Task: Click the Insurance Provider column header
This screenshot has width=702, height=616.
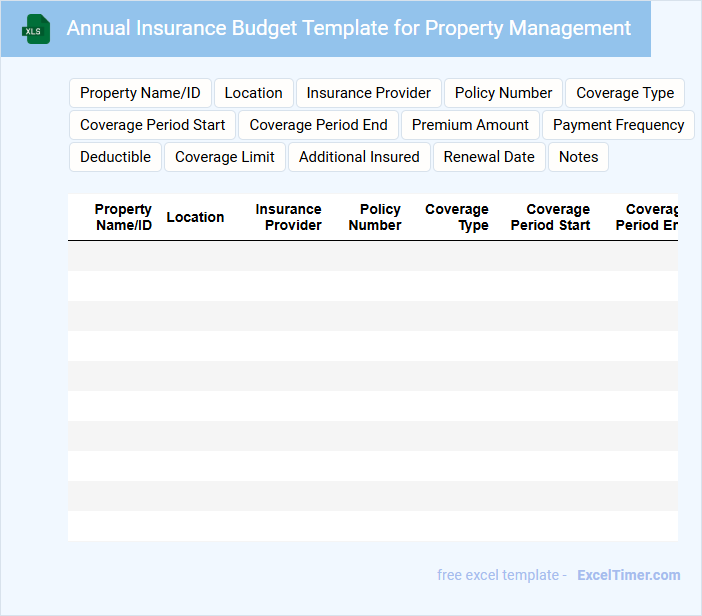Action: click(288, 217)
